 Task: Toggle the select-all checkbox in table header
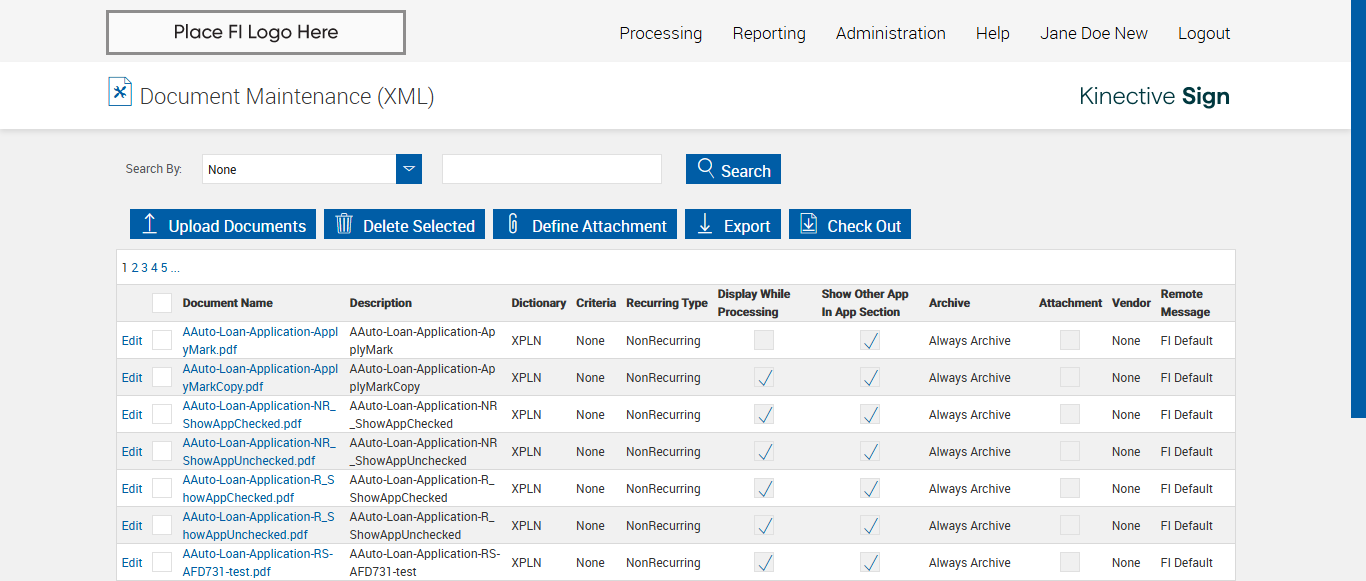point(162,303)
